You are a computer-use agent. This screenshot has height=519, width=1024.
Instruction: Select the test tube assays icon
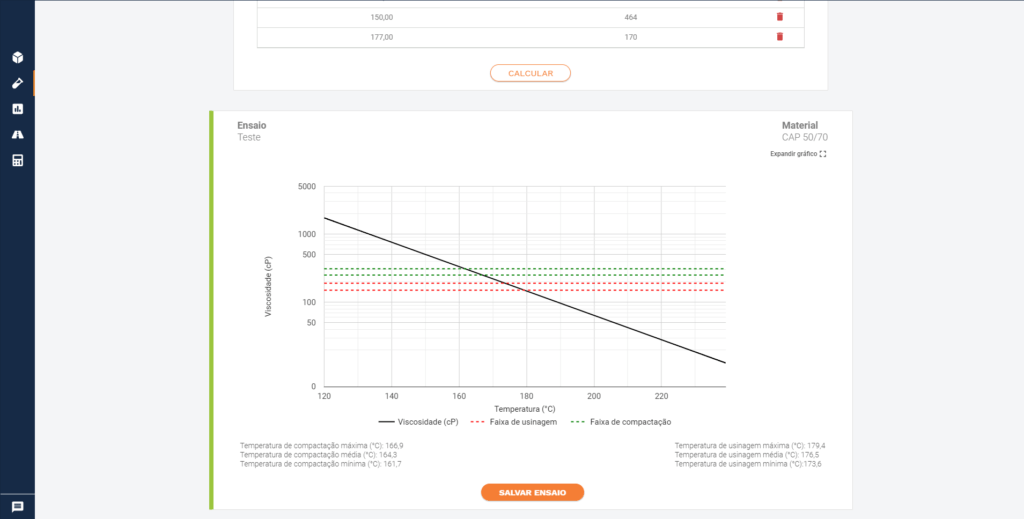click(17, 83)
